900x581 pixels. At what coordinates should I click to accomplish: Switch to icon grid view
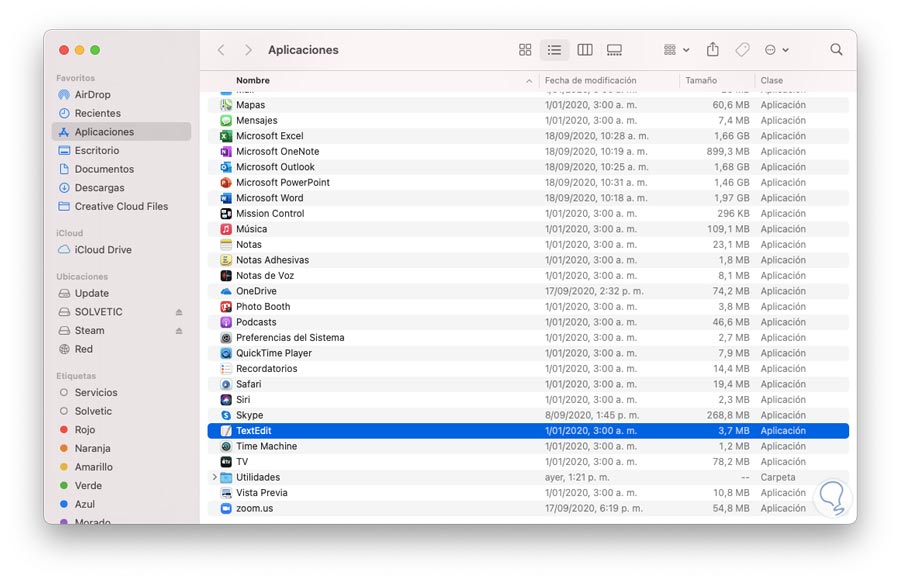point(525,50)
